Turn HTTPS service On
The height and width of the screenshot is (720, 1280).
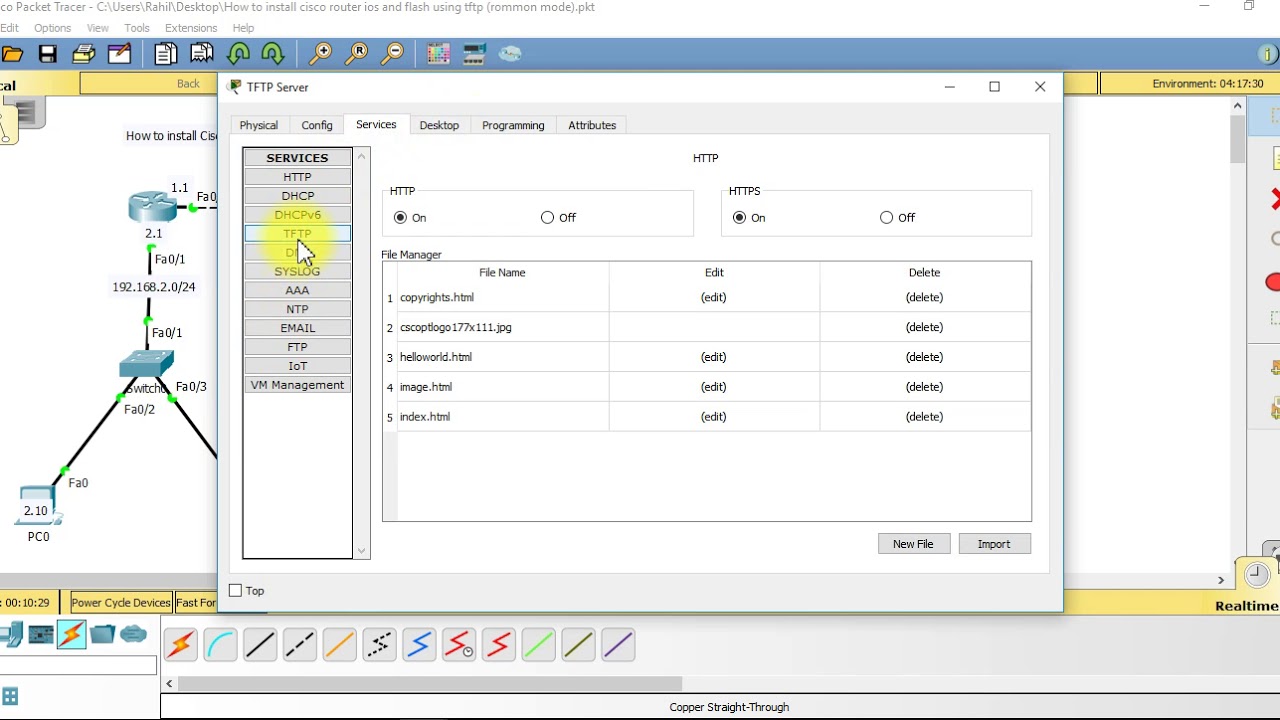[x=740, y=217]
